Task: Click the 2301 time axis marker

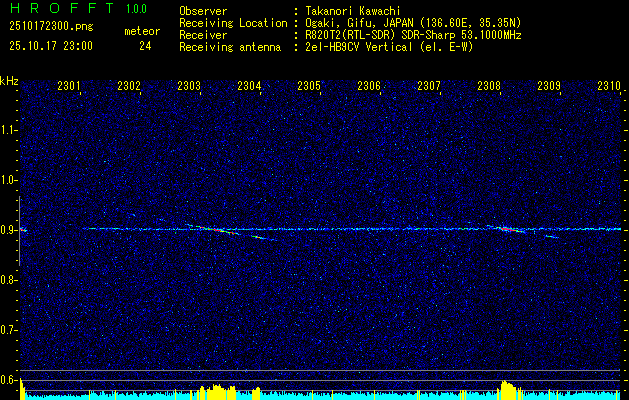Action: pyautogui.click(x=69, y=86)
